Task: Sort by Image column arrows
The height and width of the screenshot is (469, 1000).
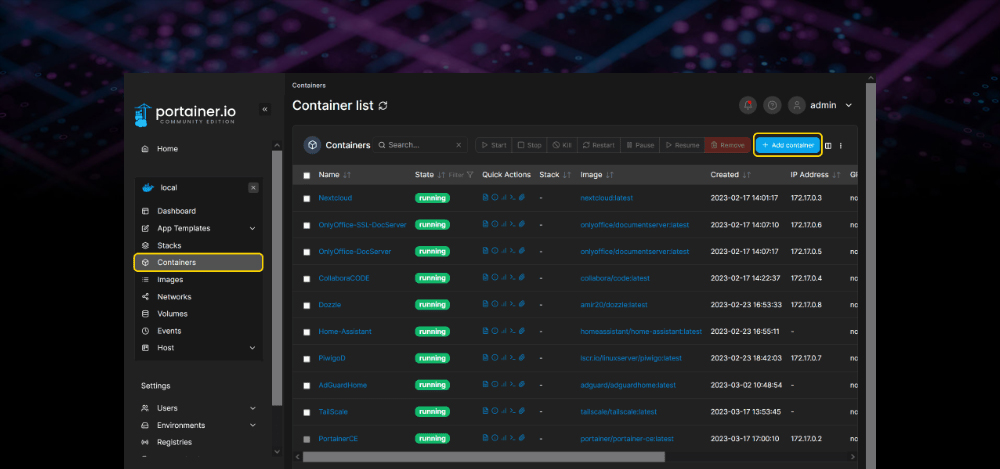Action: tap(610, 175)
